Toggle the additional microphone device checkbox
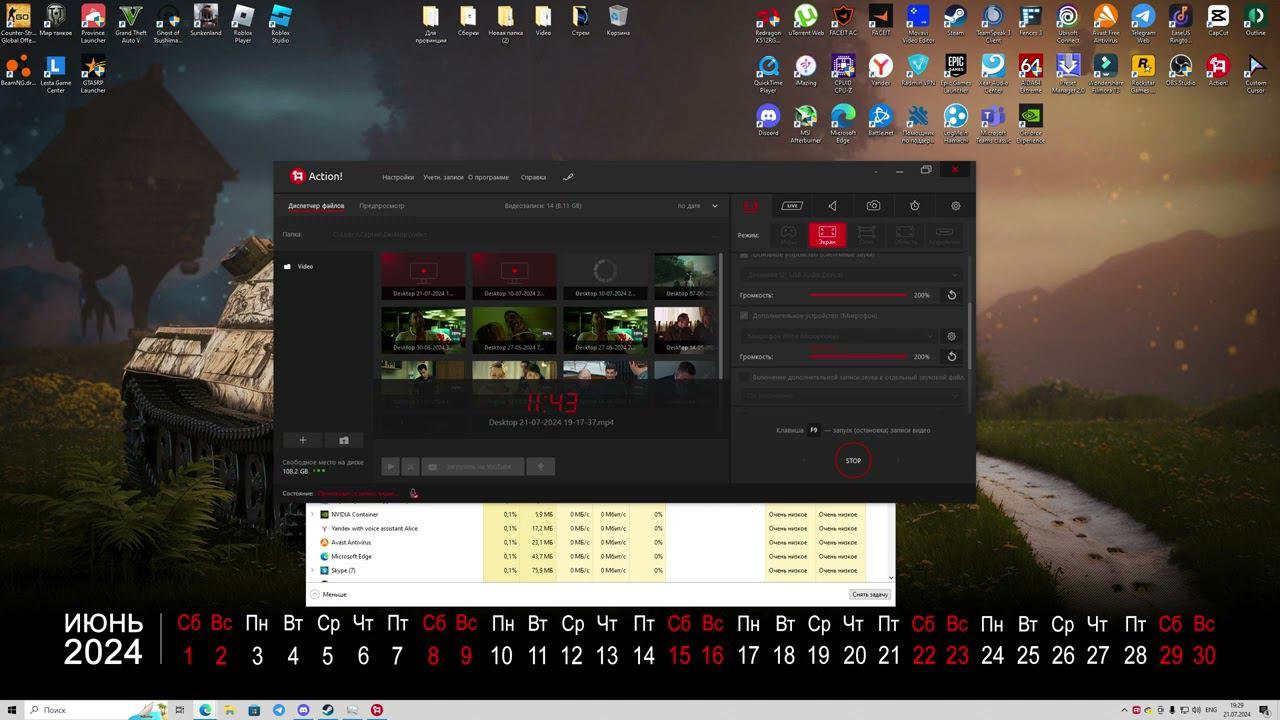Image resolution: width=1280 pixels, height=720 pixels. click(x=744, y=316)
